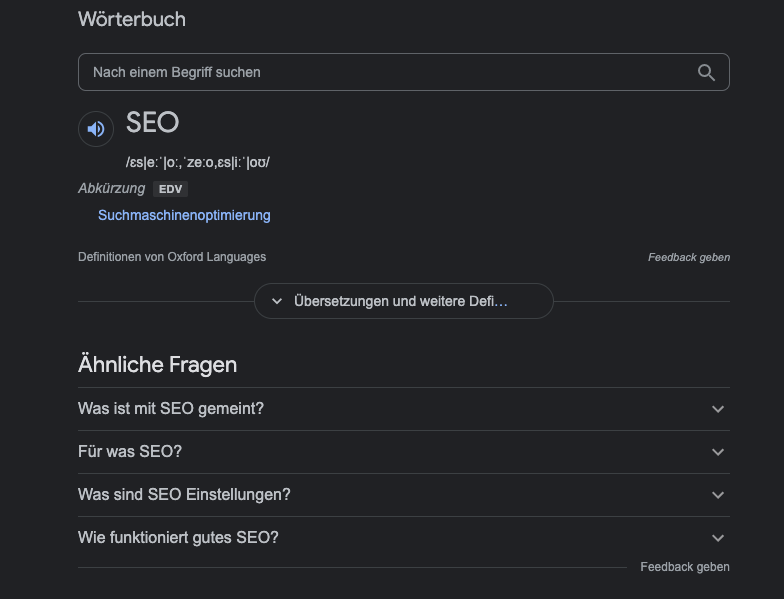This screenshot has height=599, width=784.
Task: Expand Übersetzungen und weitere Definitionen
Action: tap(404, 301)
